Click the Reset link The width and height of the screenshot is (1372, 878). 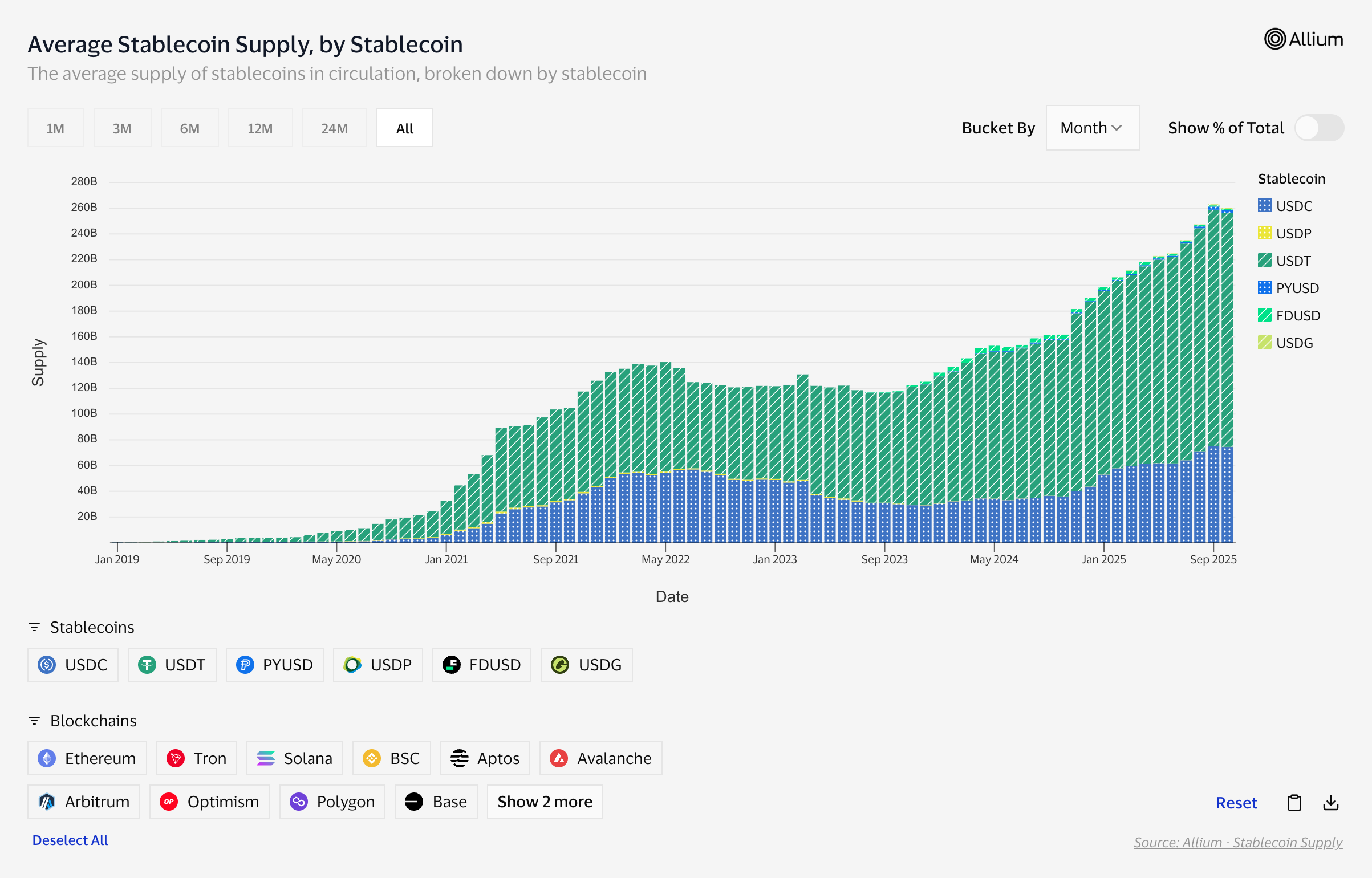(1236, 803)
